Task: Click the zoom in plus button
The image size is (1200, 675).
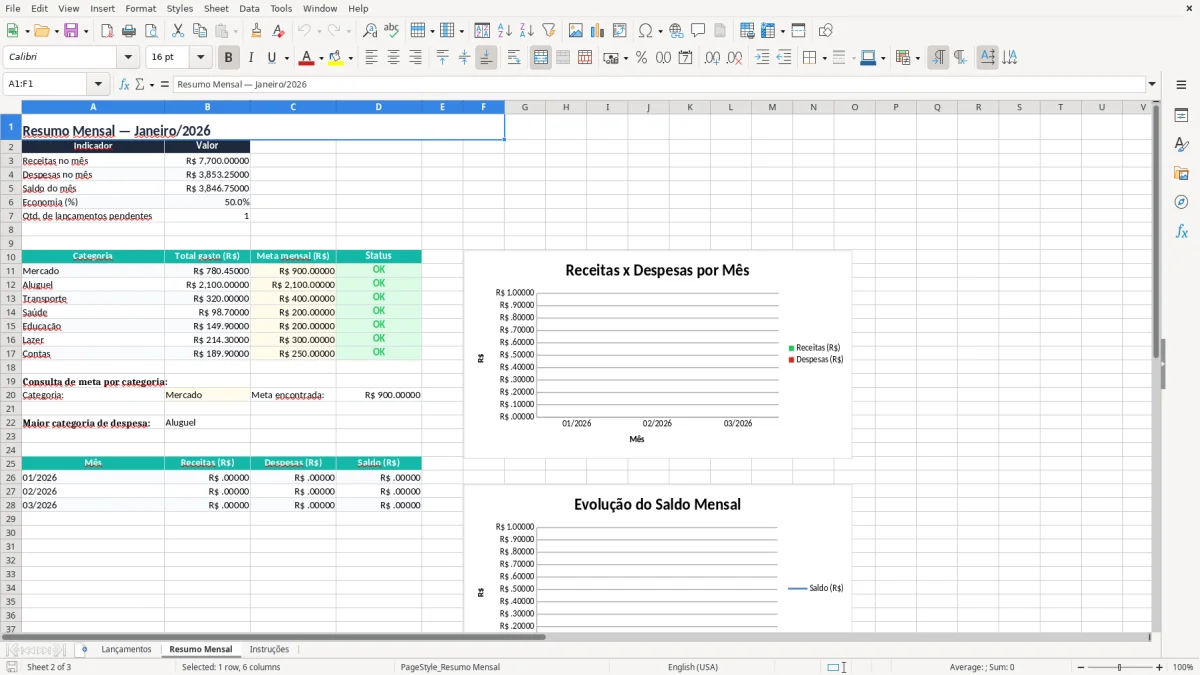Action: coord(1160,667)
